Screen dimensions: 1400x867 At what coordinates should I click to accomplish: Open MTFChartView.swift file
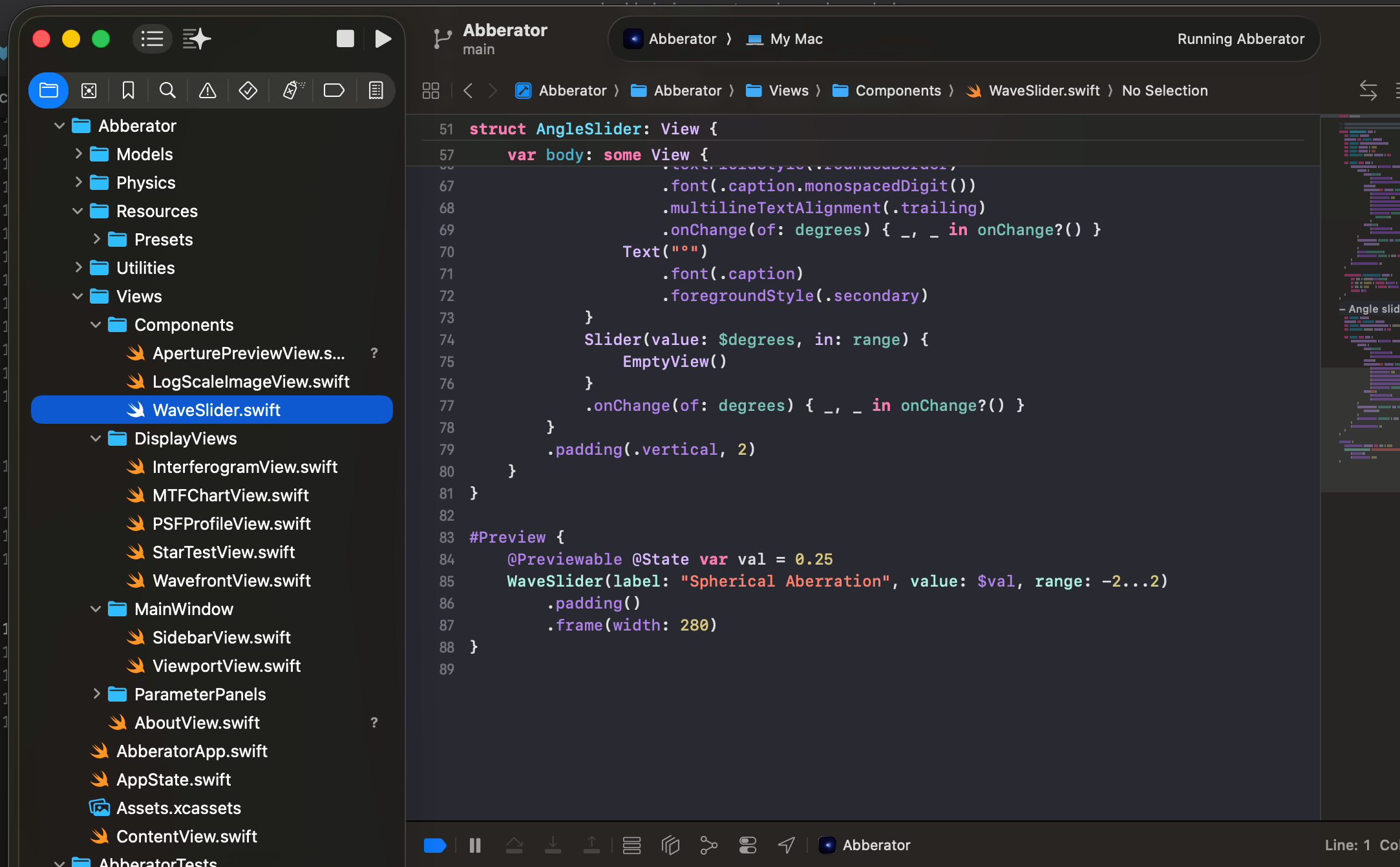pos(230,495)
